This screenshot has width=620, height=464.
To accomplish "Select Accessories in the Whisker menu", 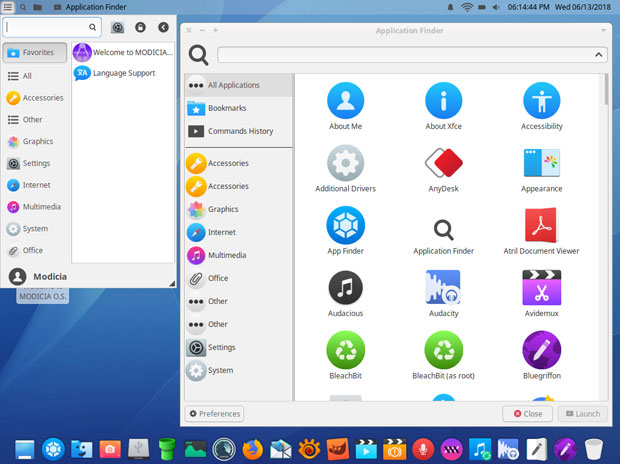I will click(x=35, y=98).
